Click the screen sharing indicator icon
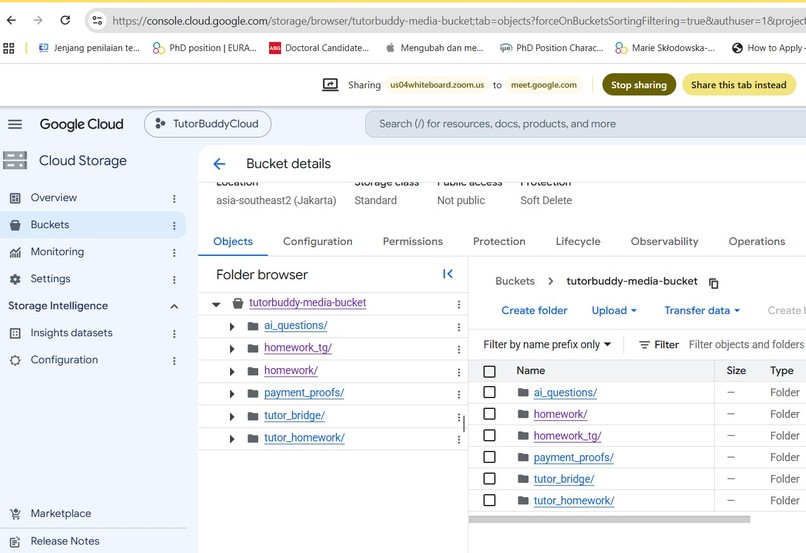The image size is (806, 553). (x=330, y=85)
